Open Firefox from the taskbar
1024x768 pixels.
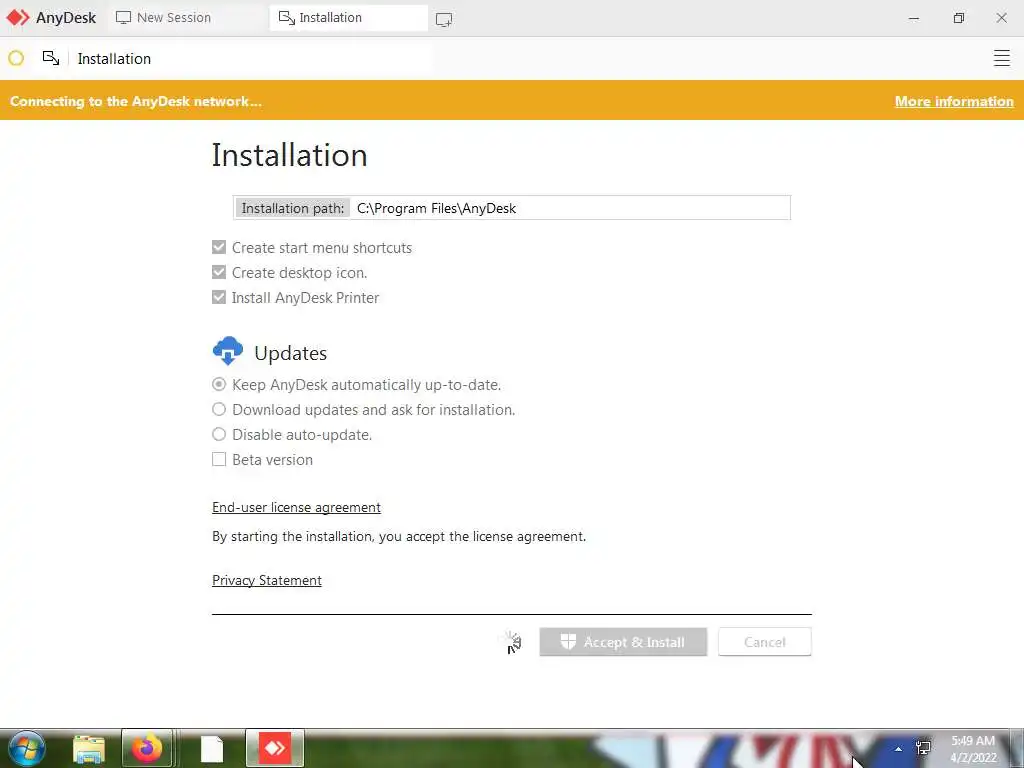coord(146,748)
